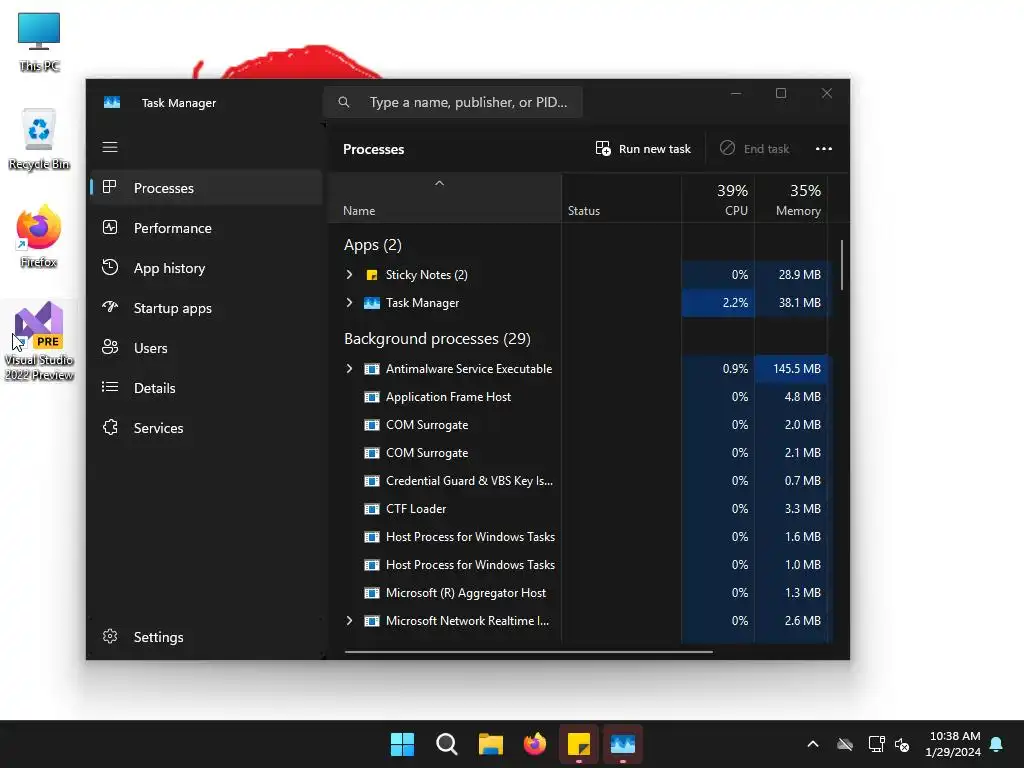Screen dimensions: 1024x768
Task: Sort processes by the CPU column
Action: pyautogui.click(x=718, y=199)
